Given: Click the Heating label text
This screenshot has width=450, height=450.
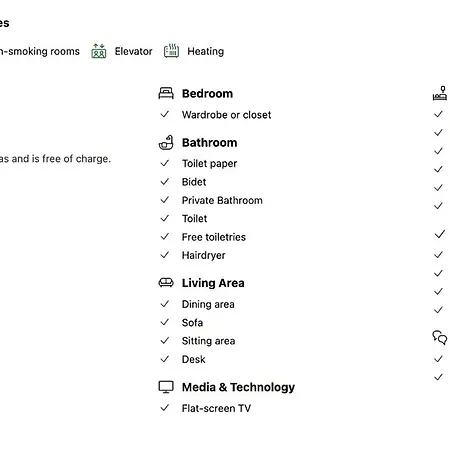Looking at the screenshot, I should click(206, 51).
